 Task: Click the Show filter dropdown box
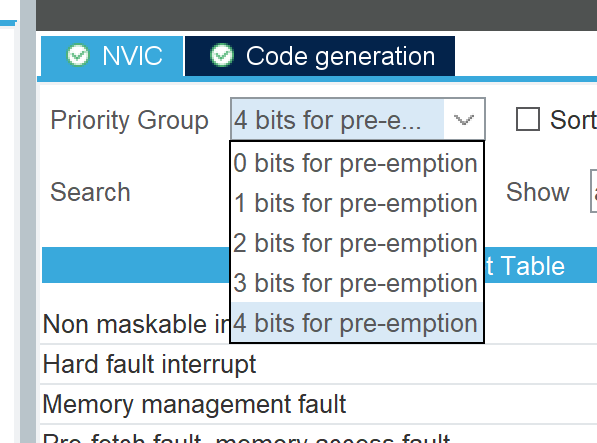pyautogui.click(x=594, y=191)
